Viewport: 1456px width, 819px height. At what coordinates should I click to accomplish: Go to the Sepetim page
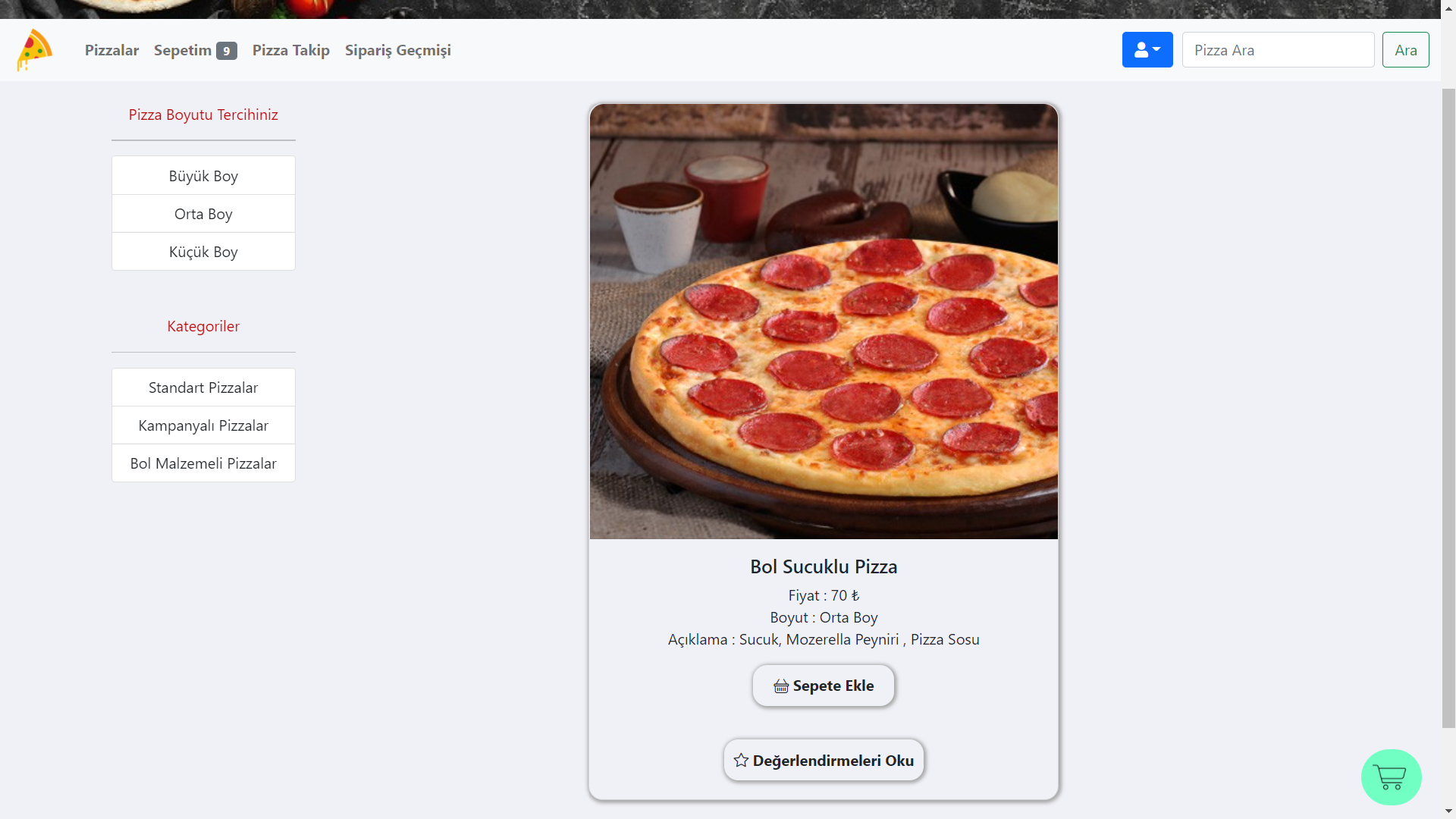click(183, 50)
